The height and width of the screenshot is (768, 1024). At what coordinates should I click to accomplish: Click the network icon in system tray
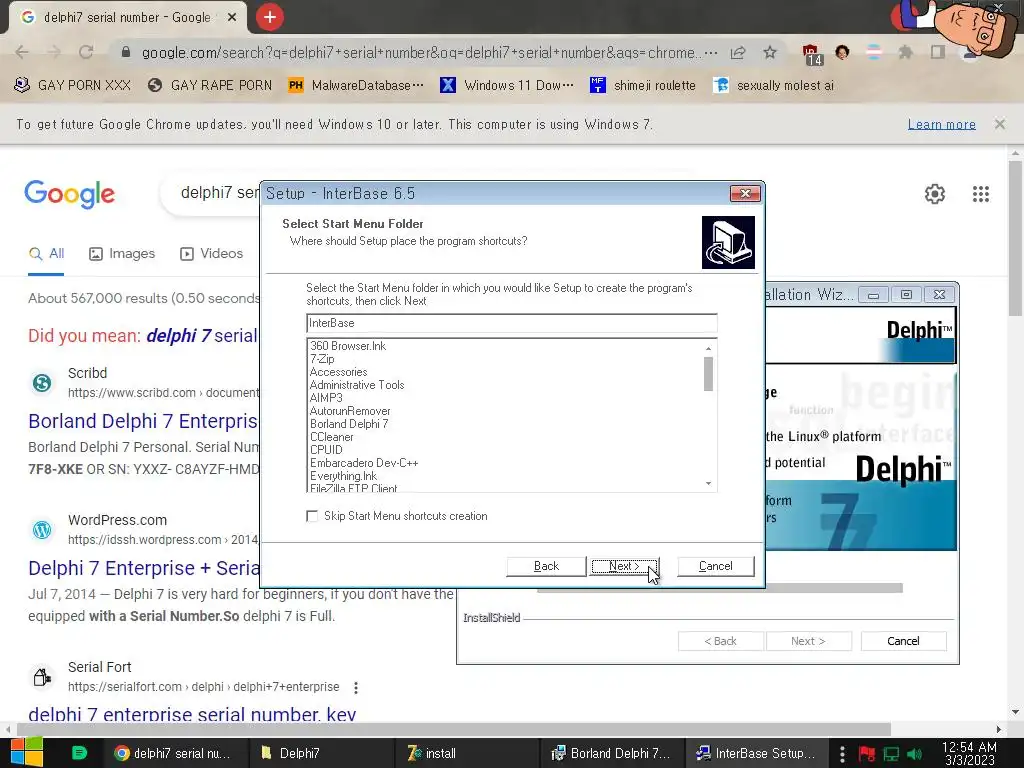coord(891,754)
